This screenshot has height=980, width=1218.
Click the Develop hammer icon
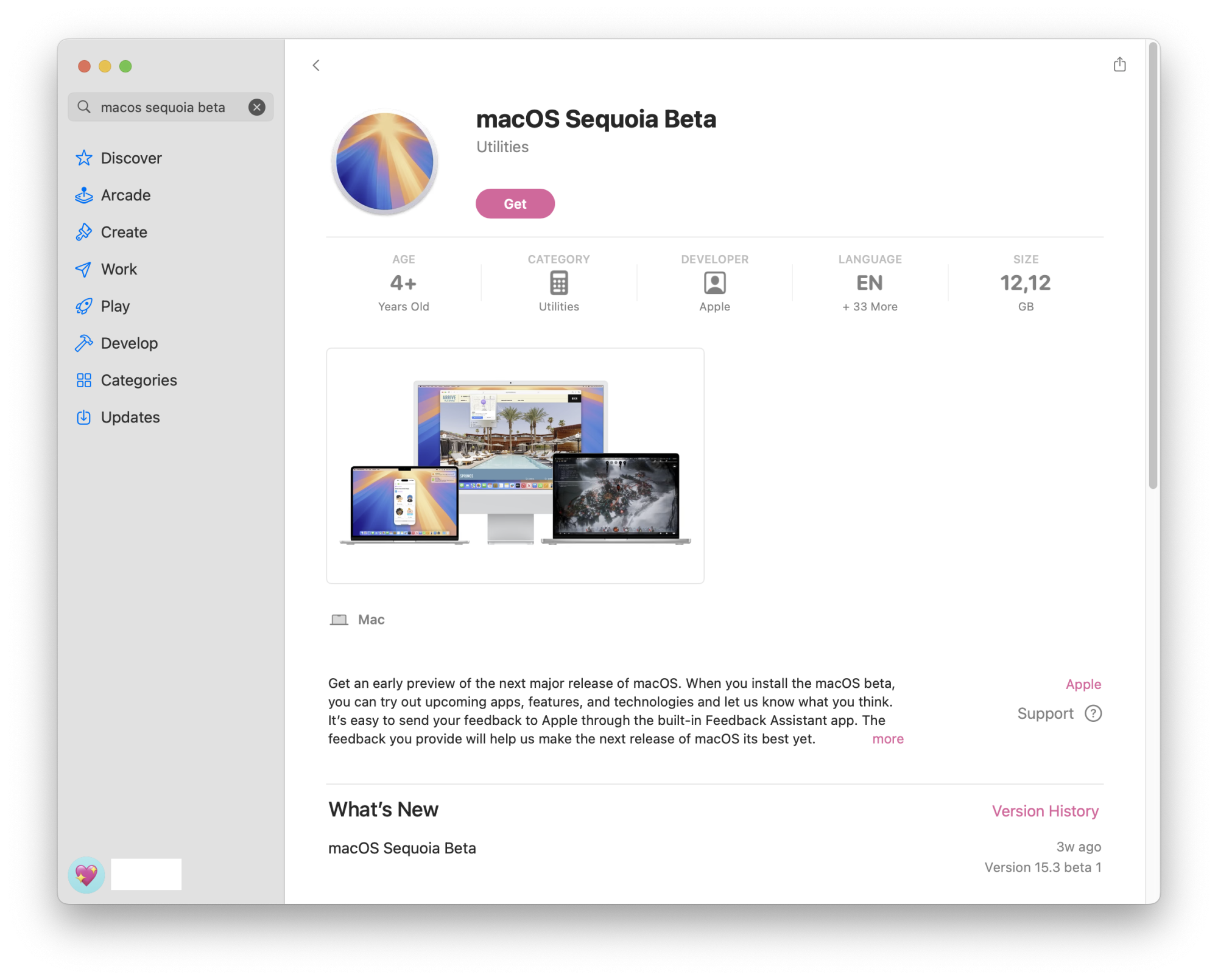click(84, 343)
